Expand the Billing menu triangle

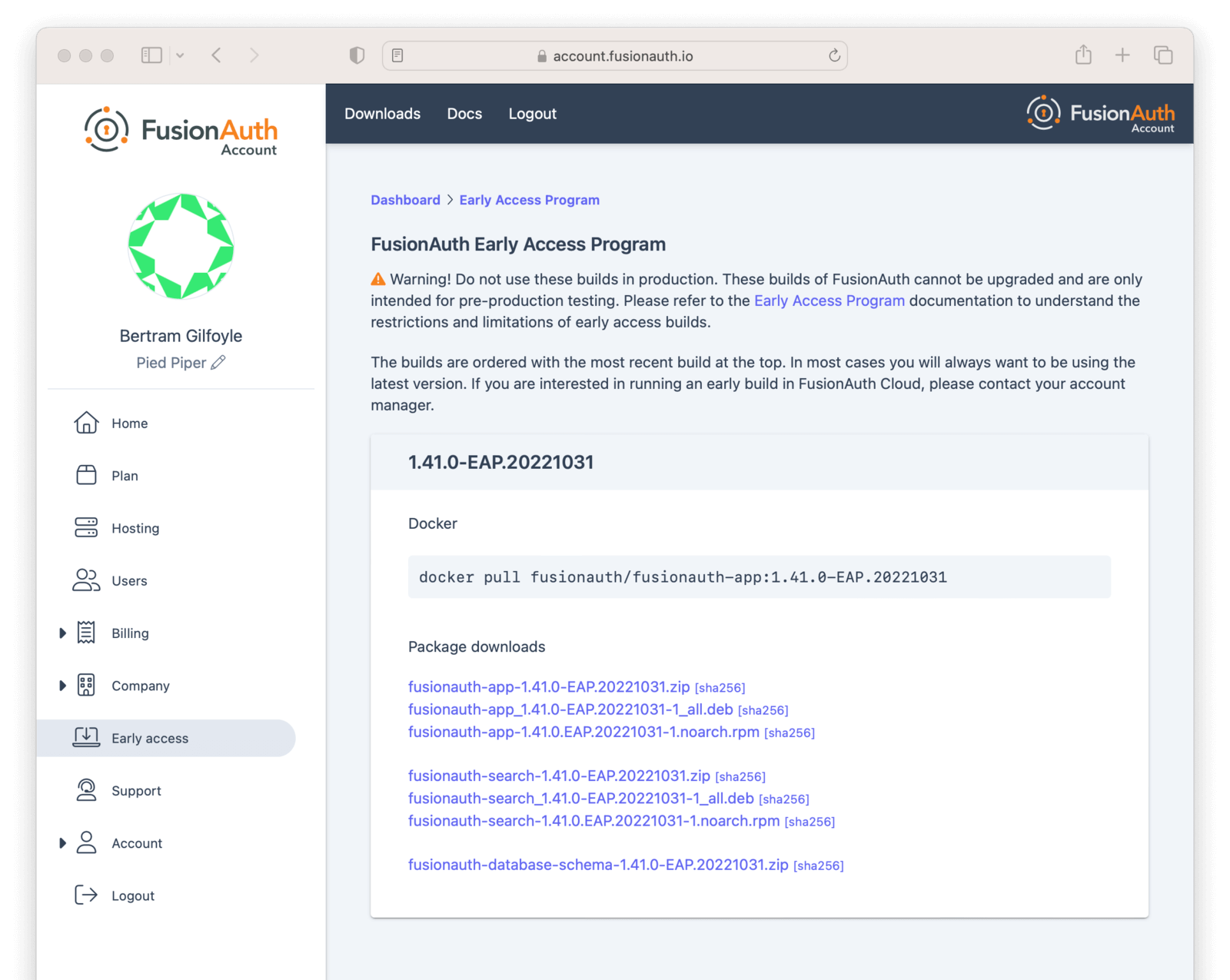pyautogui.click(x=62, y=633)
